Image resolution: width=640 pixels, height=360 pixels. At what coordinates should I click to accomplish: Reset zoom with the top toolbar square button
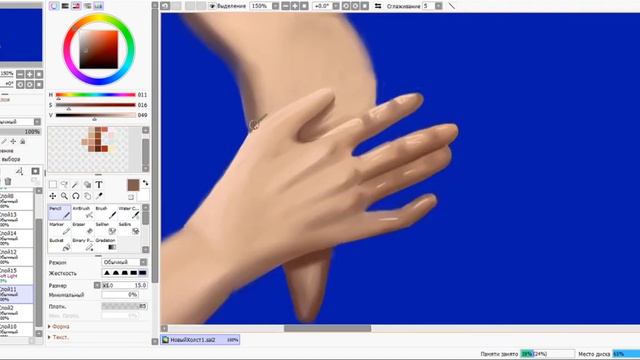coord(304,6)
